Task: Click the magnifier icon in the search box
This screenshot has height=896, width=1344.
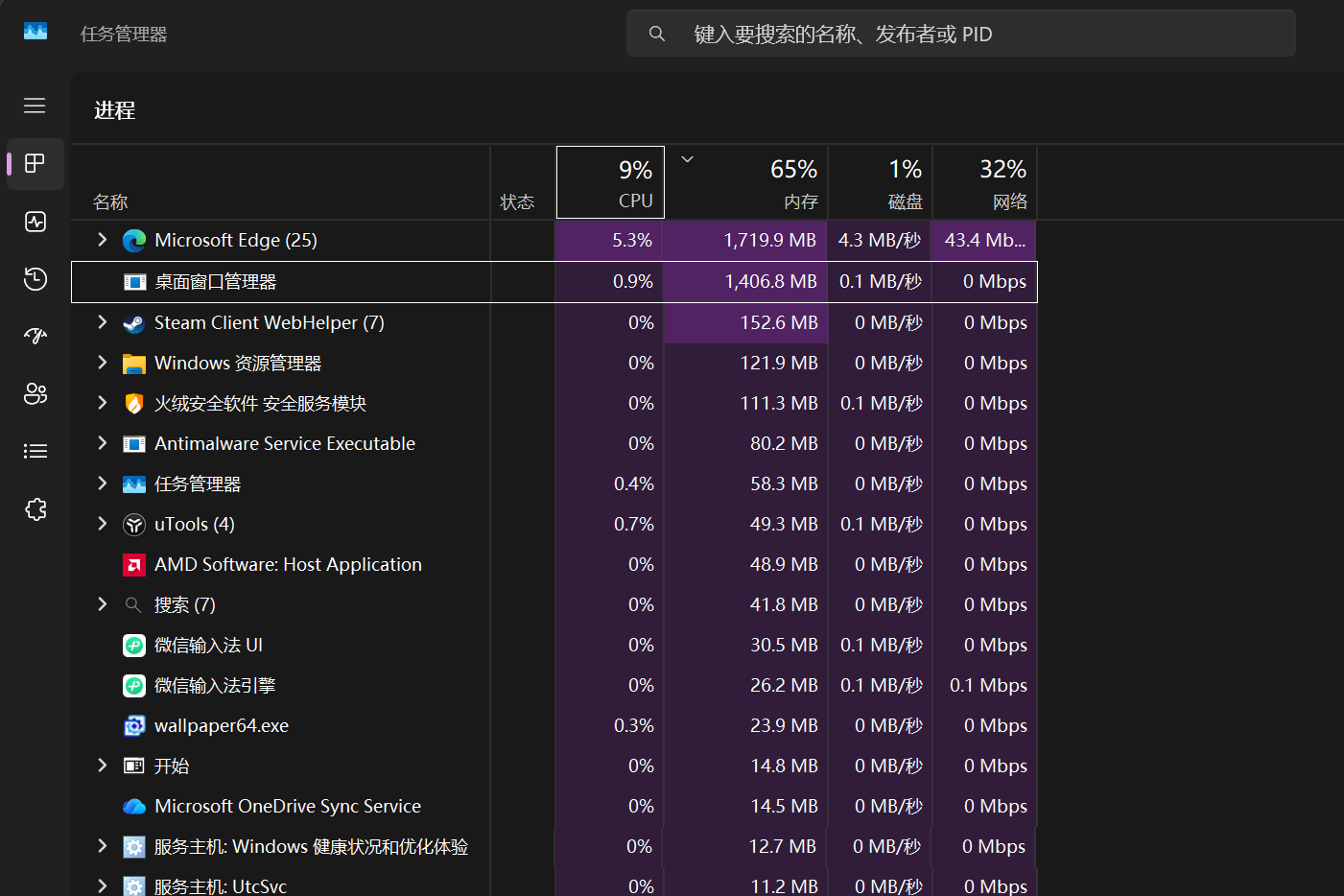Action: (x=657, y=34)
